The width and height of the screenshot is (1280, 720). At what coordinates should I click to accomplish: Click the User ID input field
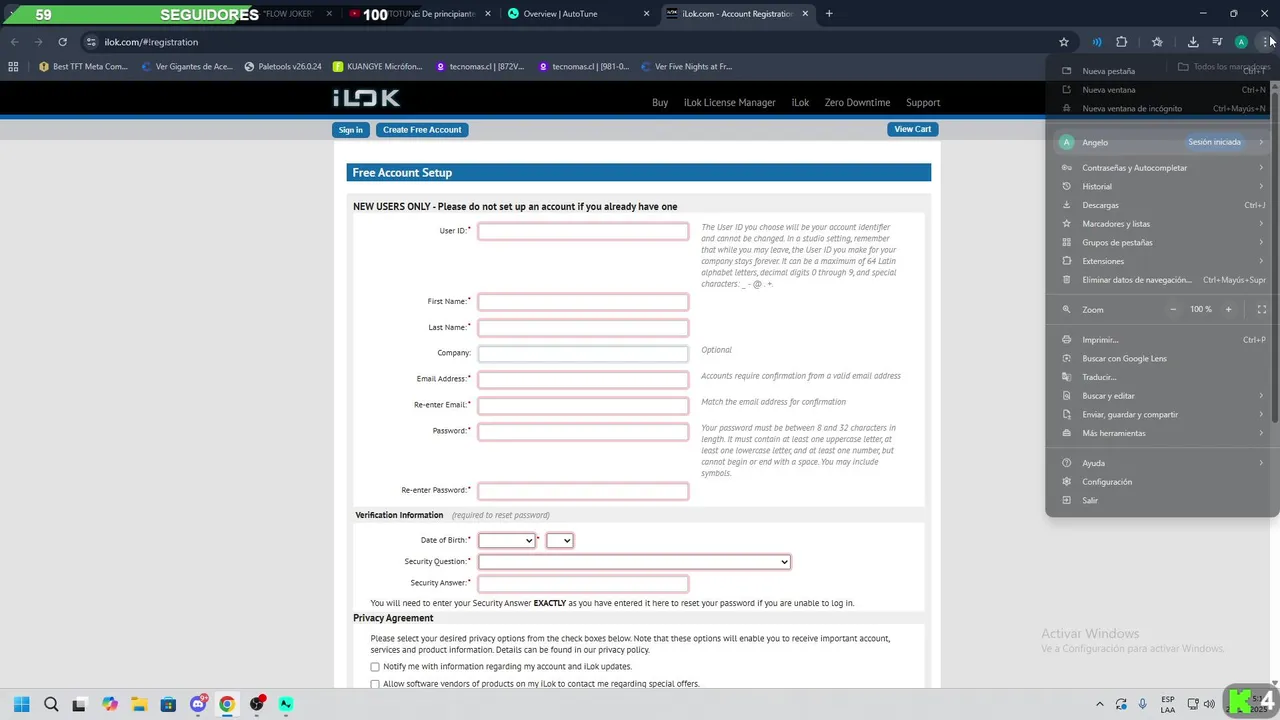(583, 231)
